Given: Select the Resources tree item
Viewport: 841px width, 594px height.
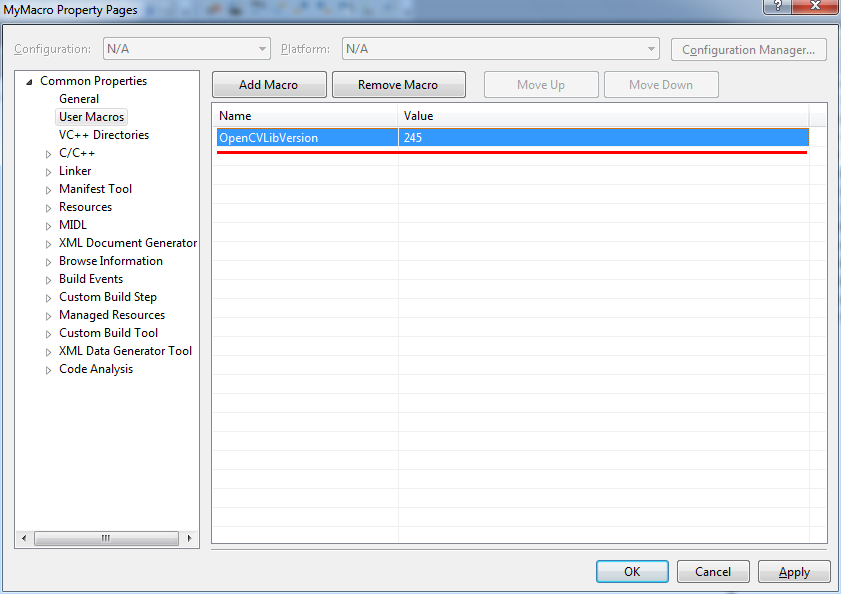Looking at the screenshot, I should click(x=85, y=207).
